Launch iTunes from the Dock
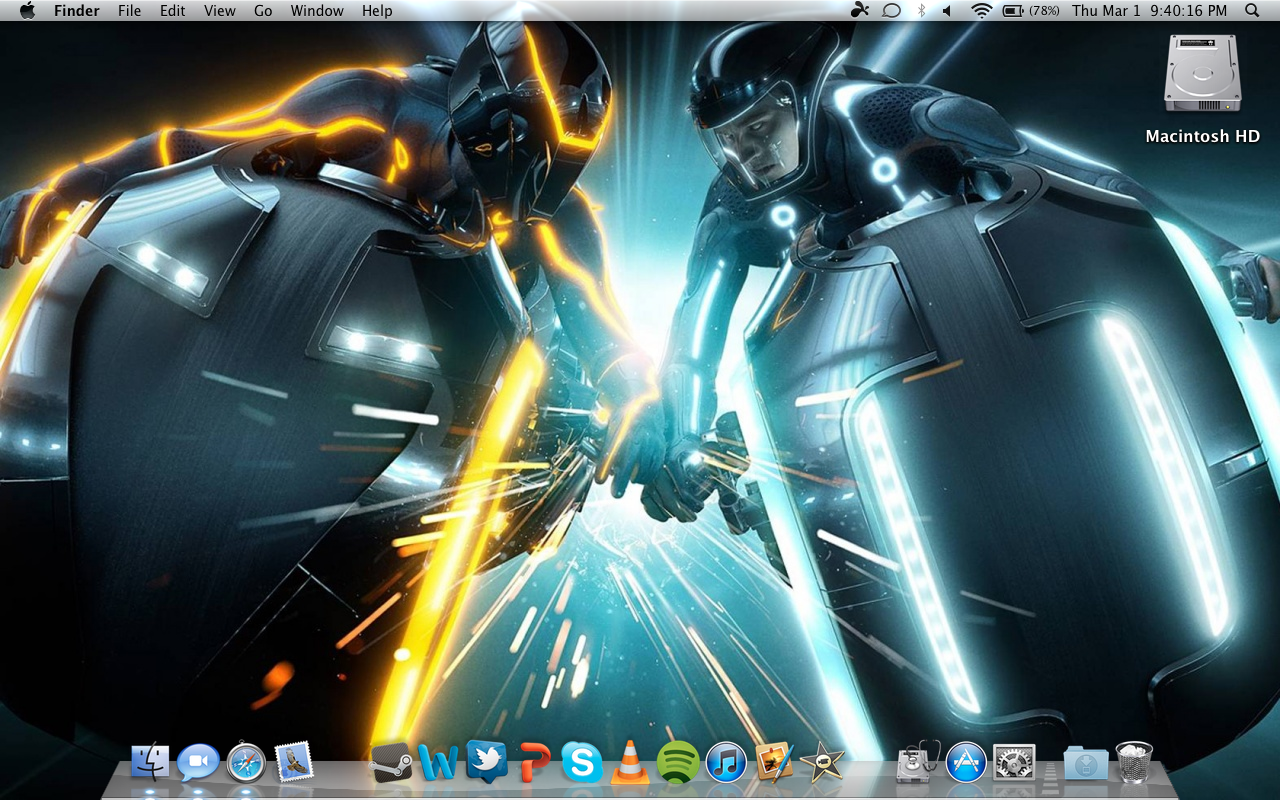The image size is (1280, 800). point(726,763)
